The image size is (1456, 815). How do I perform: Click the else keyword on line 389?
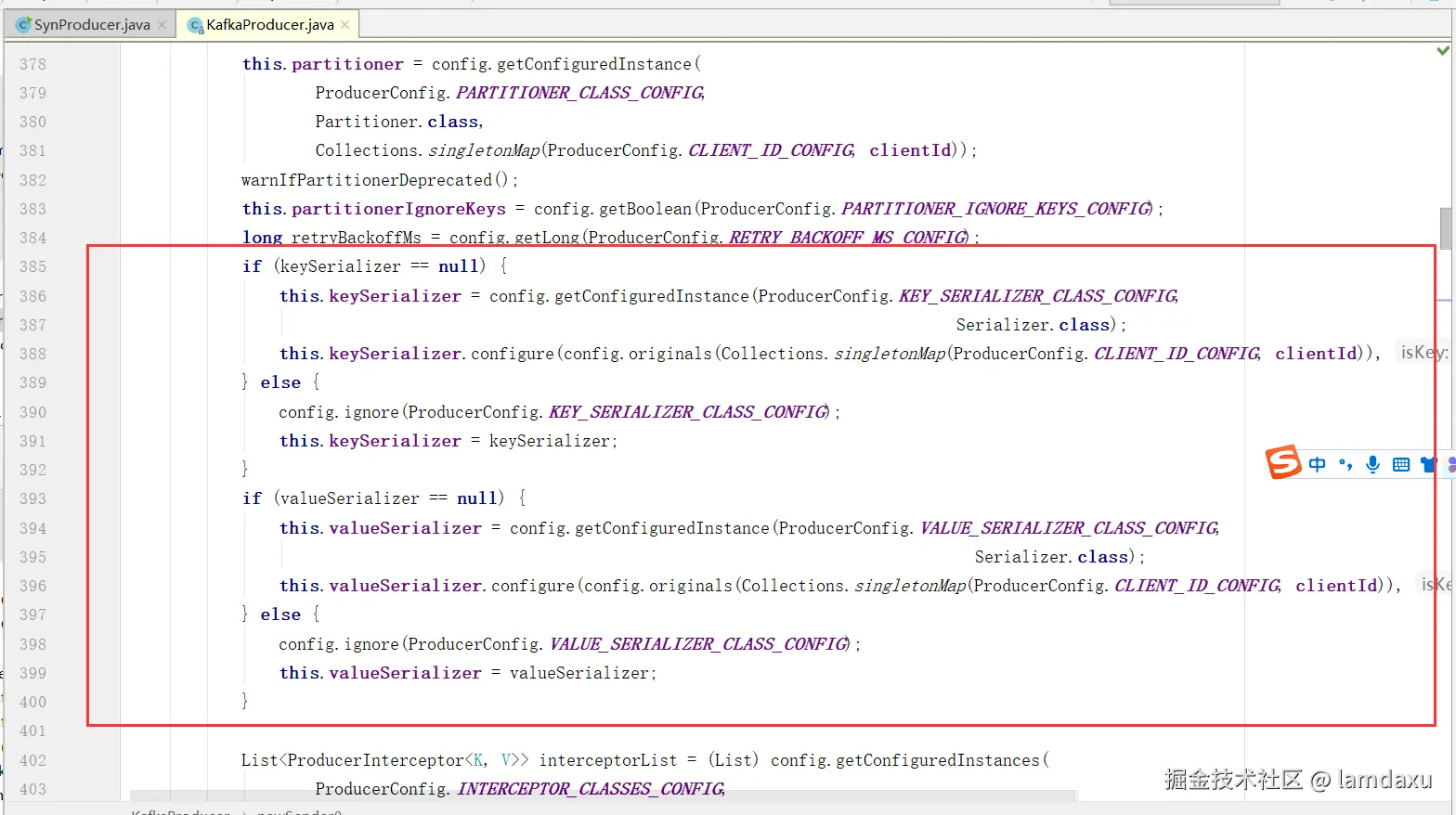tap(280, 382)
